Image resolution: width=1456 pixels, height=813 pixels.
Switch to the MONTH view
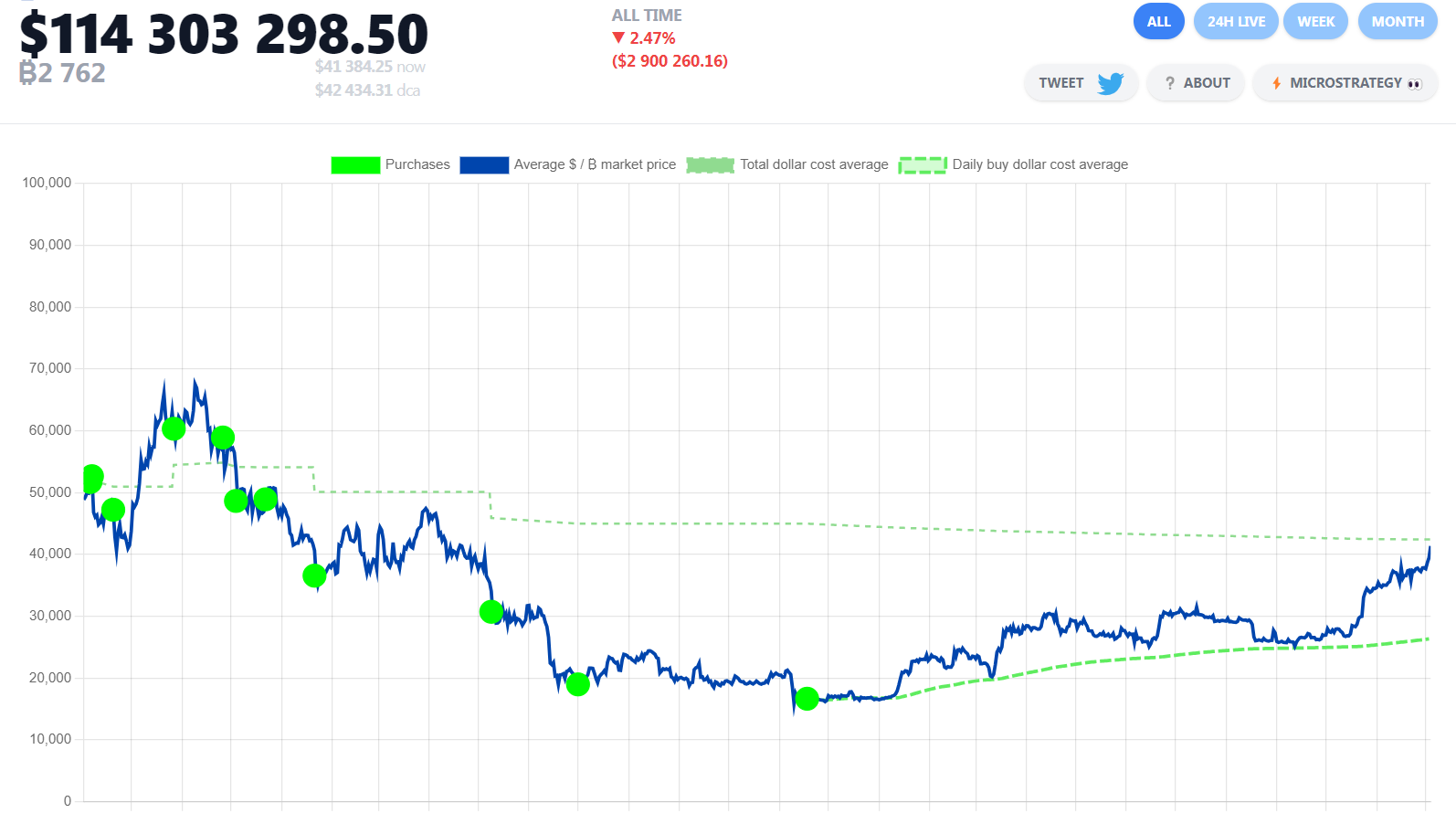coord(1397,22)
